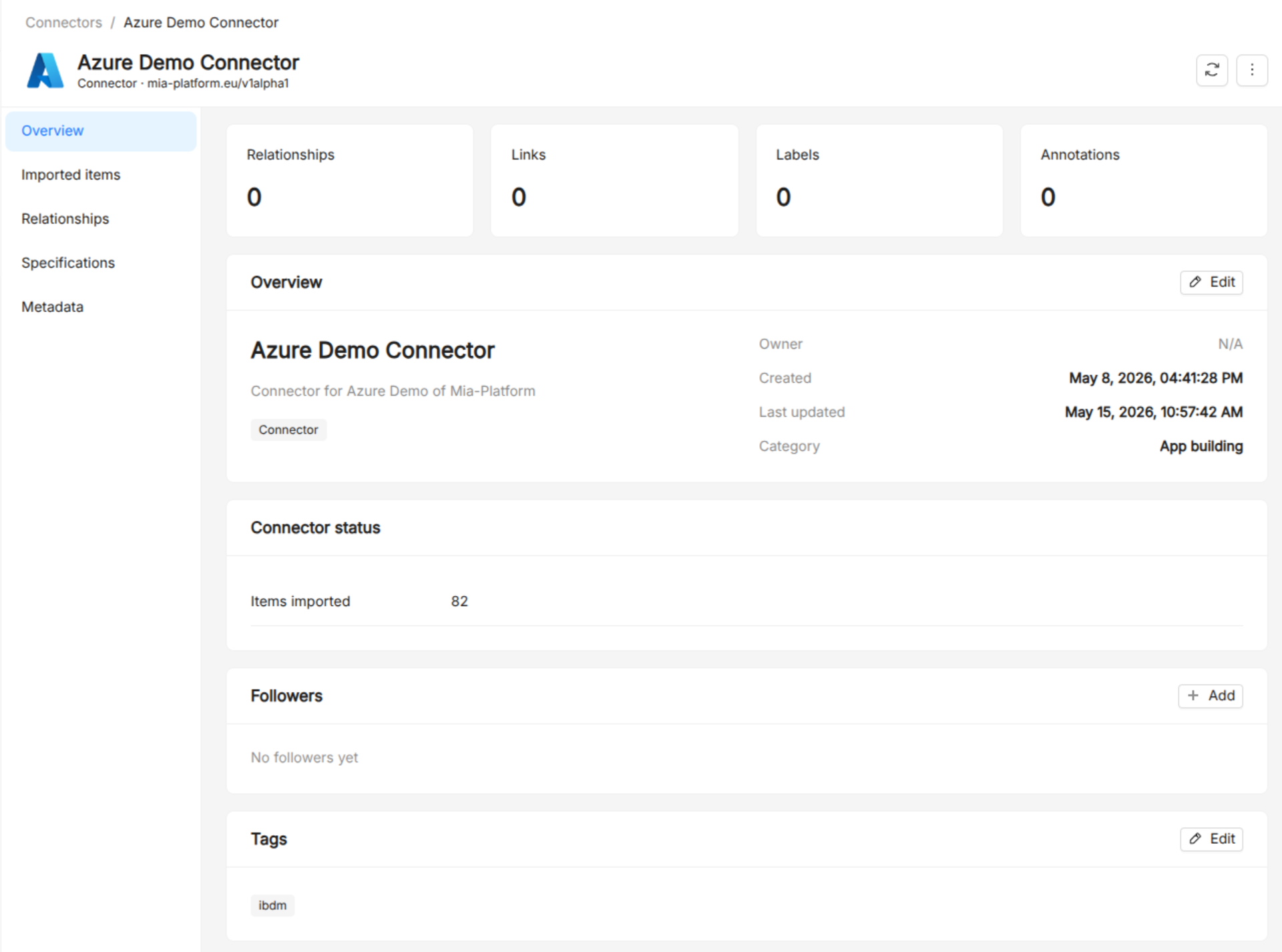
Task: Click the Relationships count card
Action: [350, 180]
